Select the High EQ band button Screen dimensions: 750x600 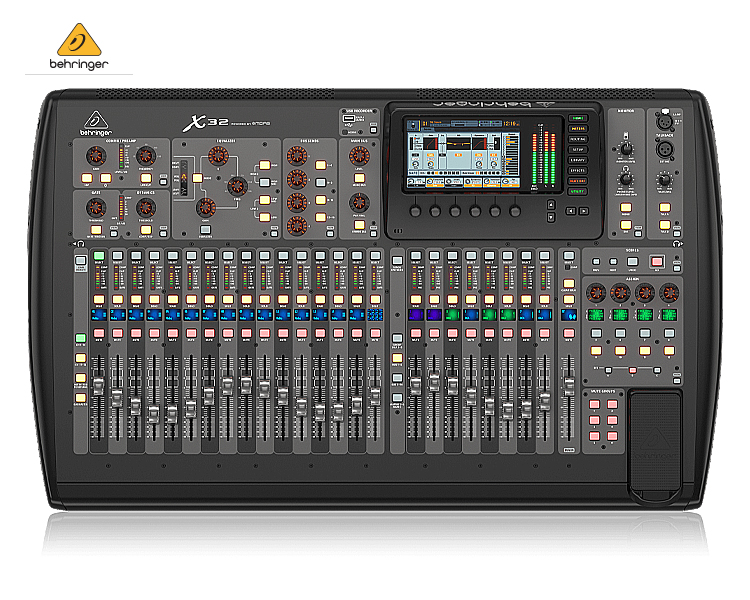point(265,165)
